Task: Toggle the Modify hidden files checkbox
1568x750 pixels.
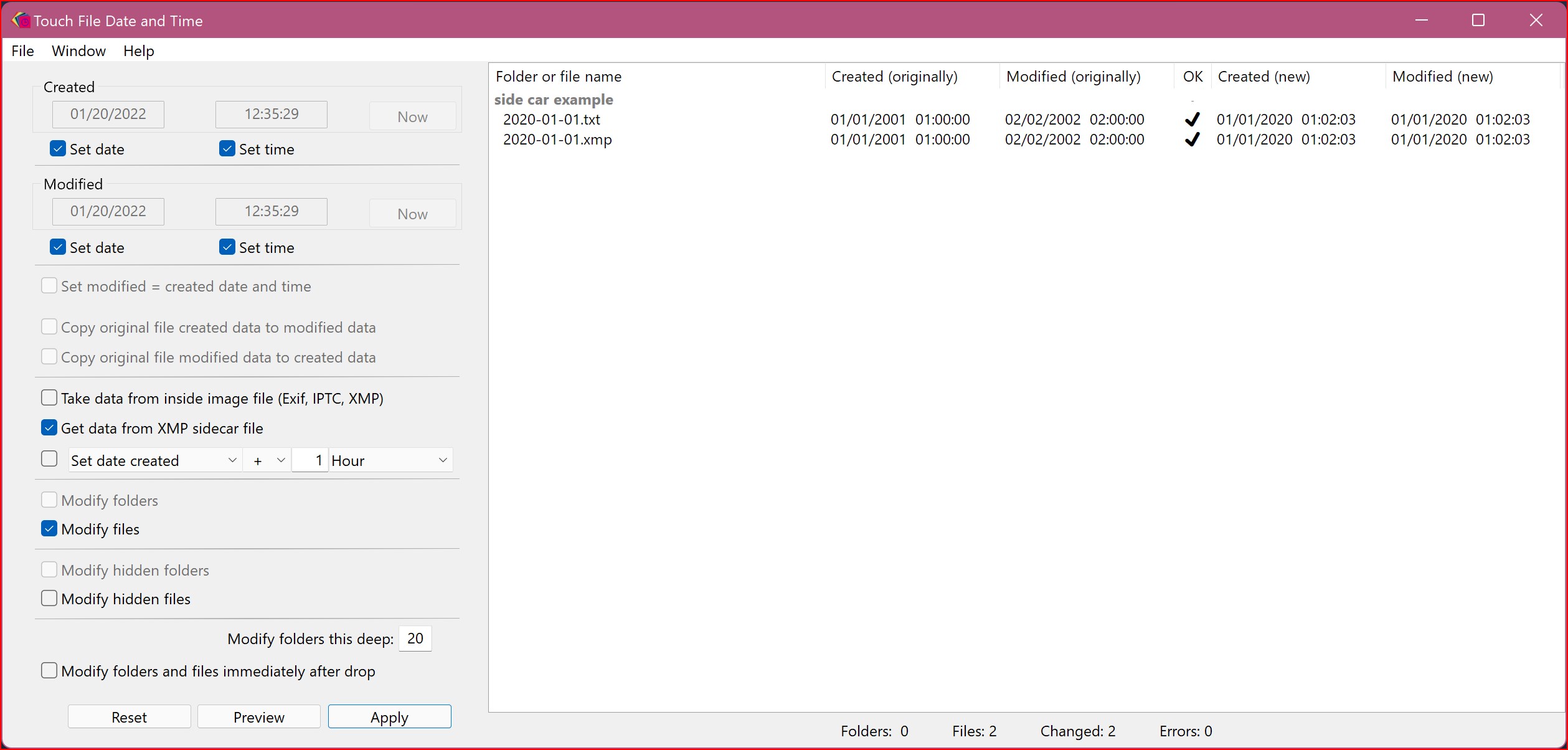Action: (x=49, y=598)
